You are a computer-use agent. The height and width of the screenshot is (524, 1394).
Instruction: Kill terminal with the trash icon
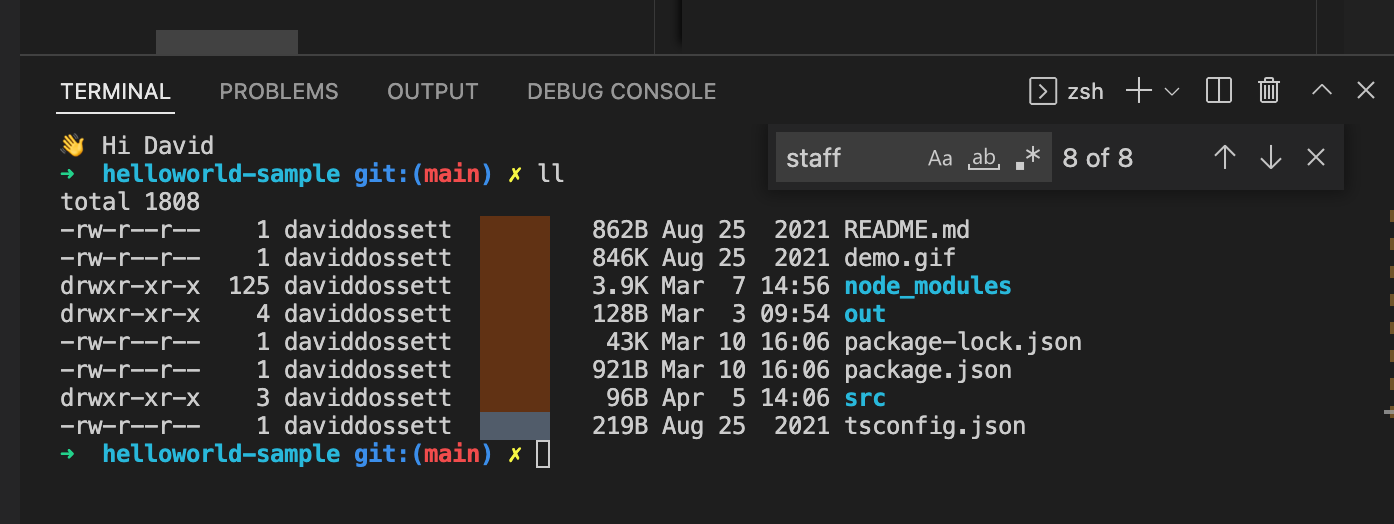[1269, 92]
